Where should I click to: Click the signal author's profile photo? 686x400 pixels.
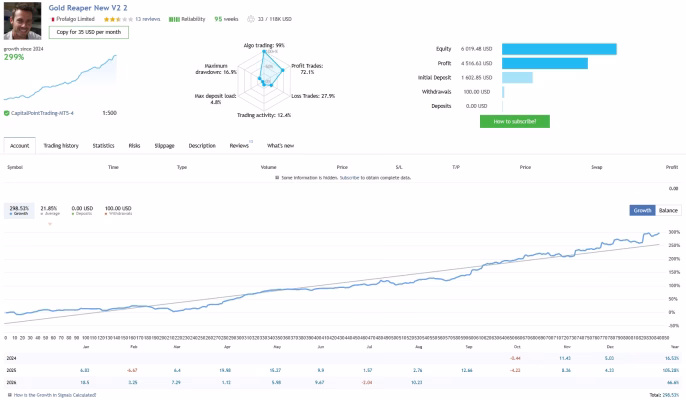(22, 21)
